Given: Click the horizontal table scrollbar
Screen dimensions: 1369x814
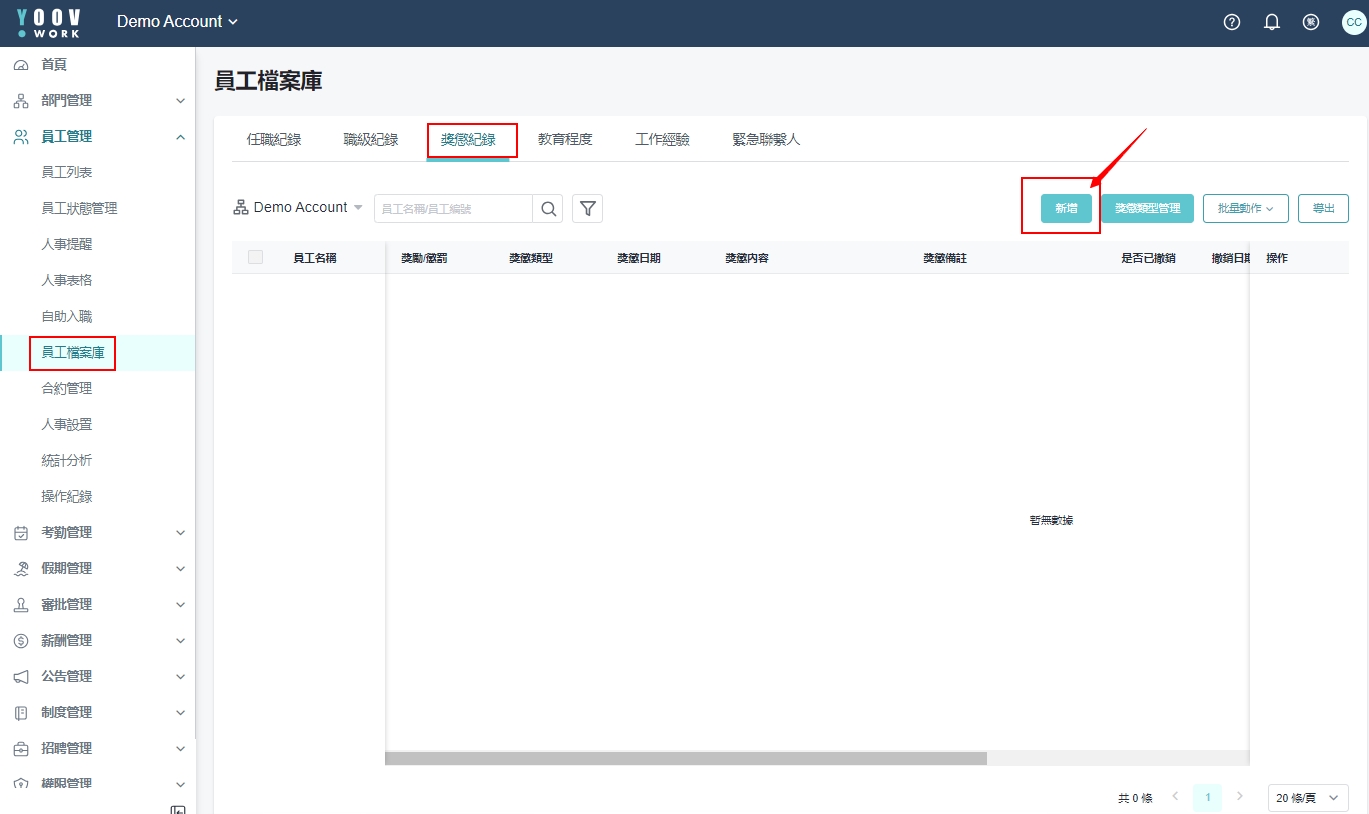Looking at the screenshot, I should coord(685,758).
